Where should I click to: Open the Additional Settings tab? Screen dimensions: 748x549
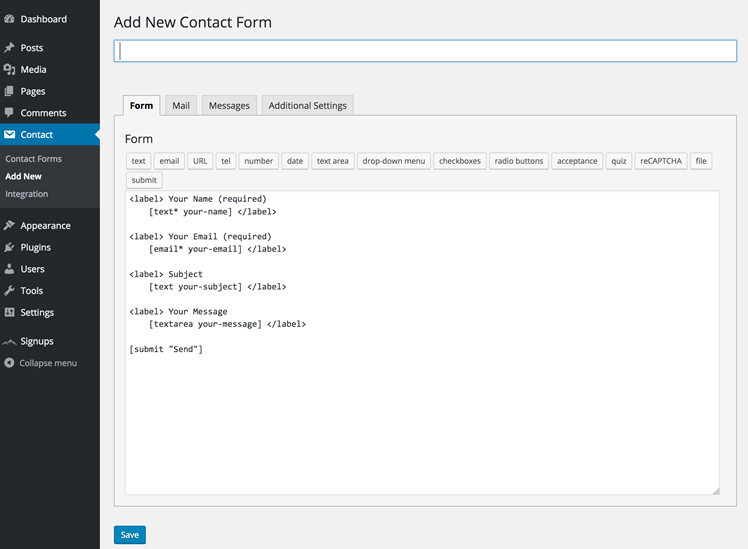pyautogui.click(x=307, y=106)
